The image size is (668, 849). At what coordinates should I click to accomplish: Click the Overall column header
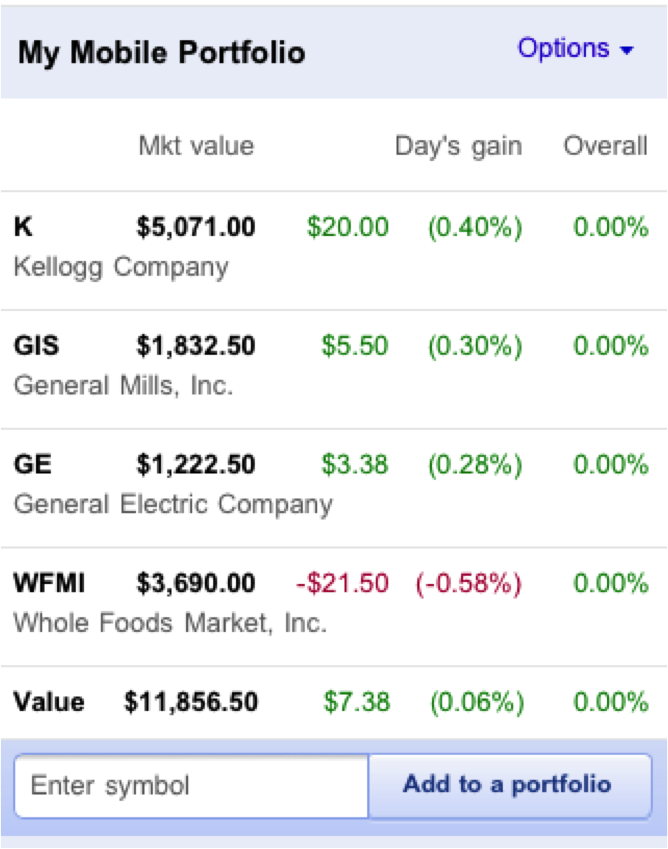click(606, 147)
